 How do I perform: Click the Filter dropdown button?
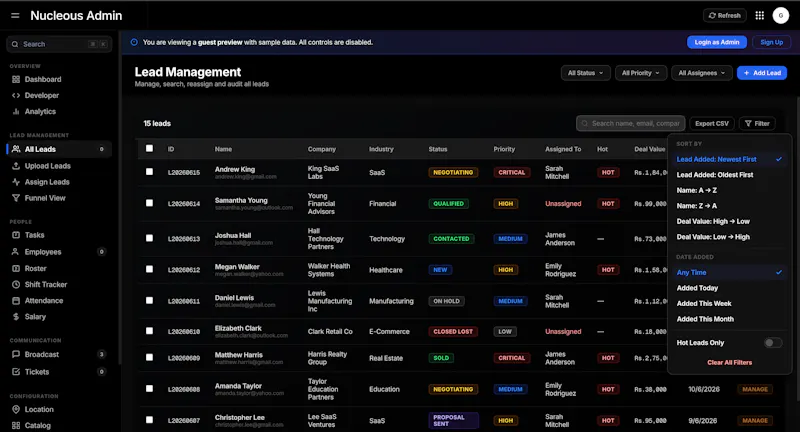757,123
